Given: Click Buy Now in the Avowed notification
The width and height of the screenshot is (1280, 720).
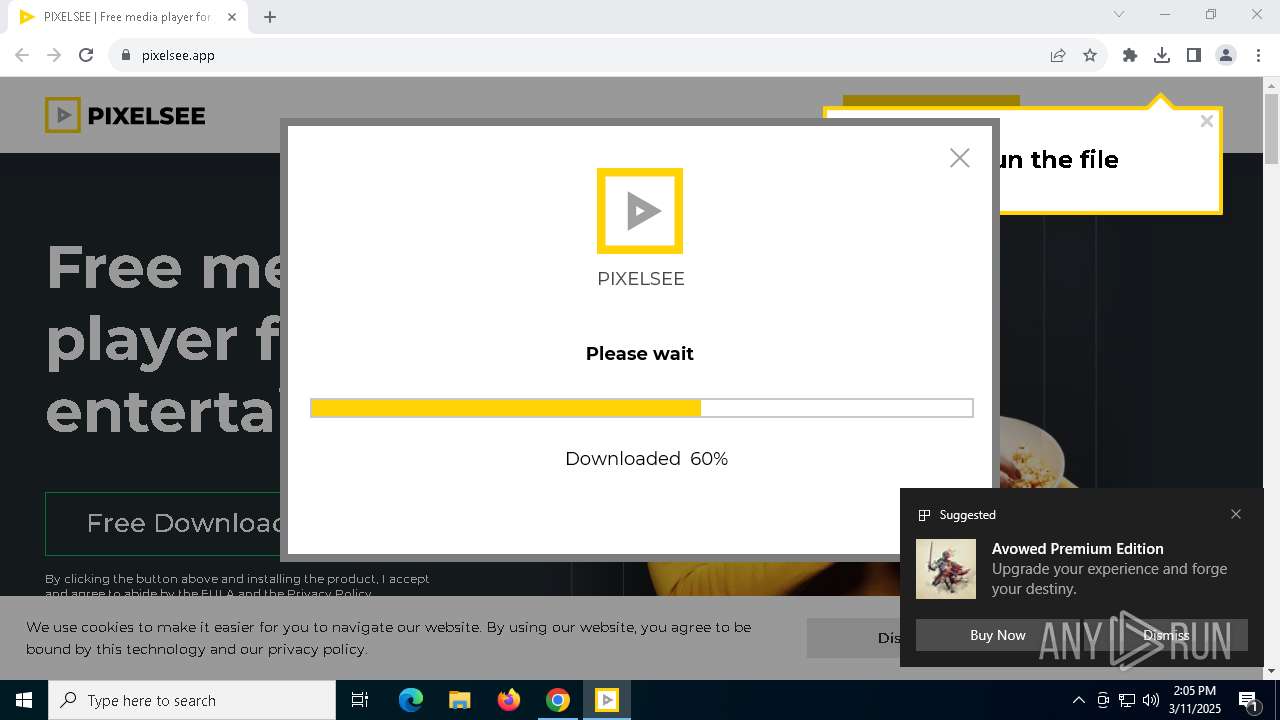Looking at the screenshot, I should (x=998, y=635).
